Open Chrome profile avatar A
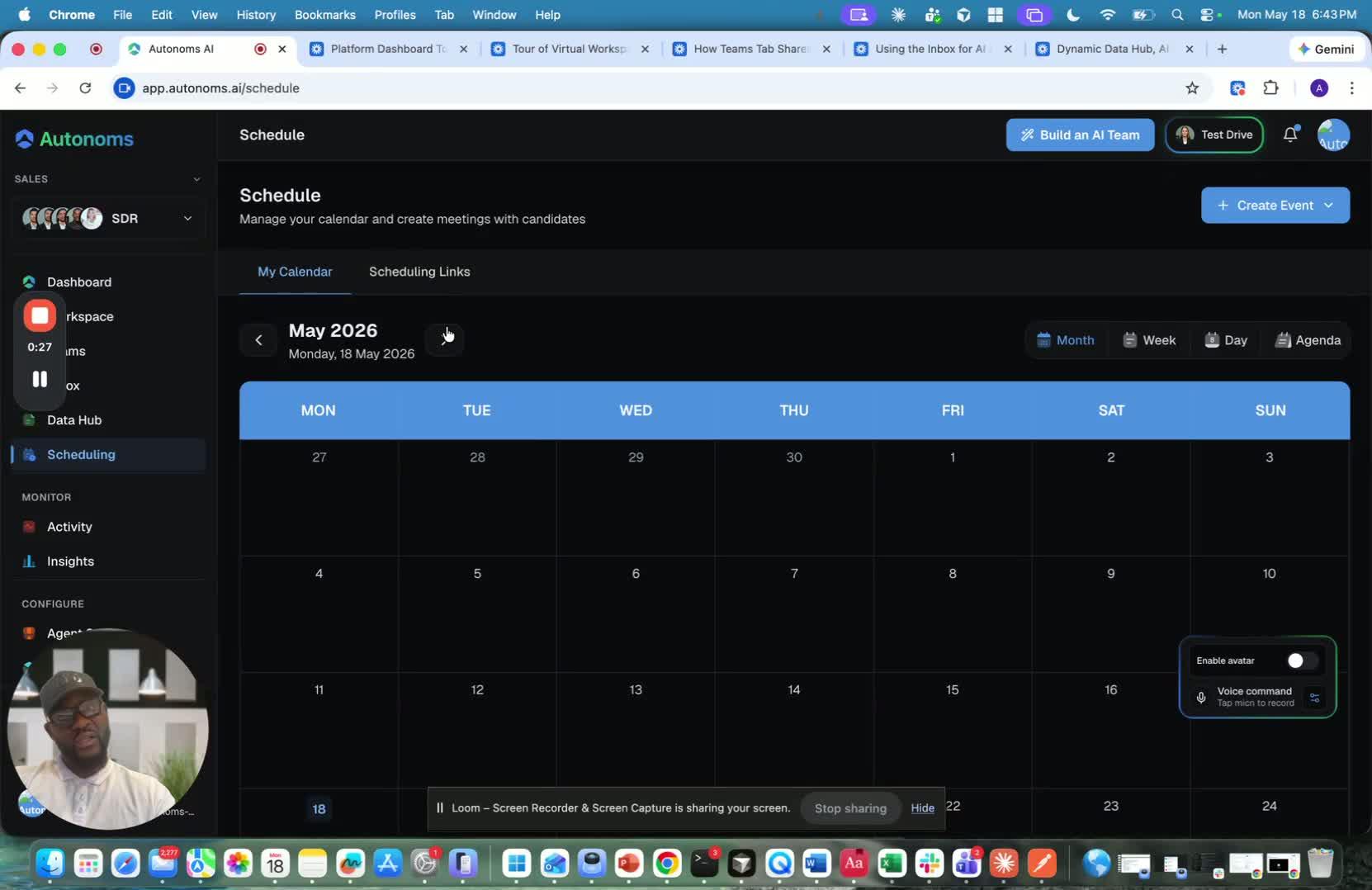This screenshot has width=1372, height=890. point(1319,88)
